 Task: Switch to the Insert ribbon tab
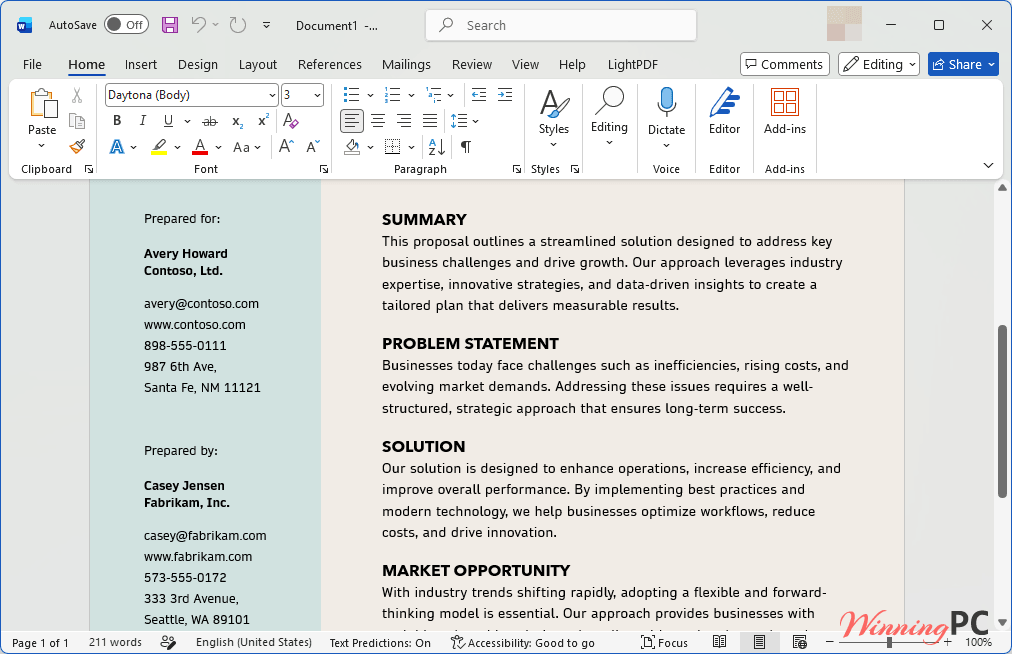(x=141, y=65)
